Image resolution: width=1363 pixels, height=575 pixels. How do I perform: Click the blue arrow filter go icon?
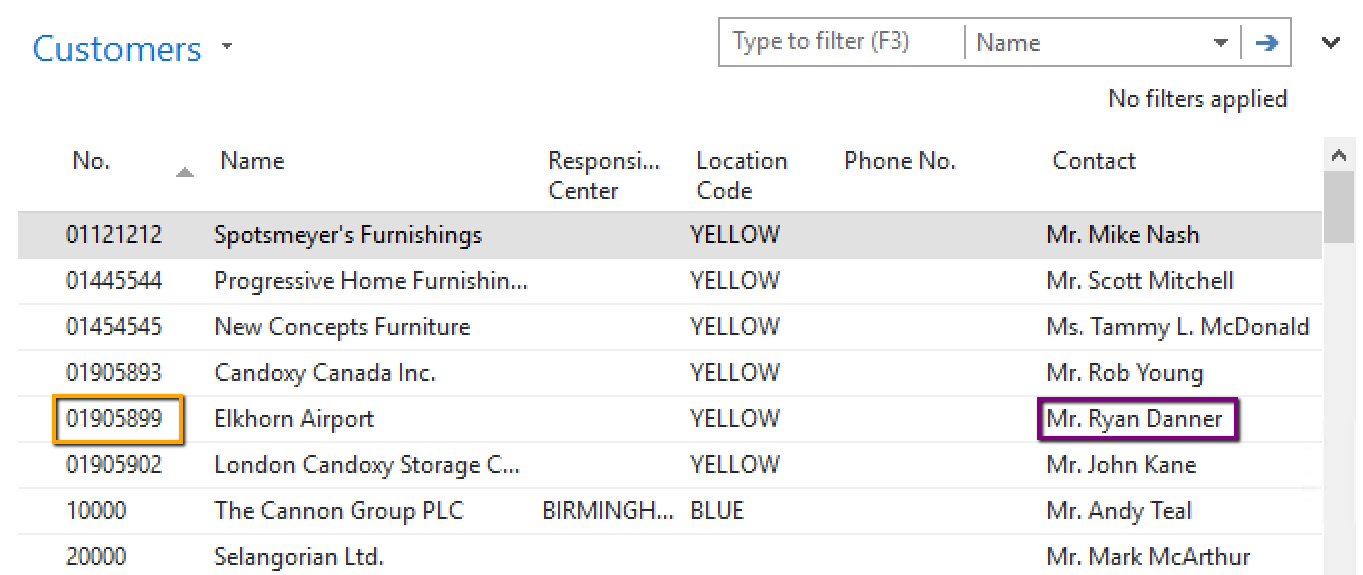(x=1267, y=43)
